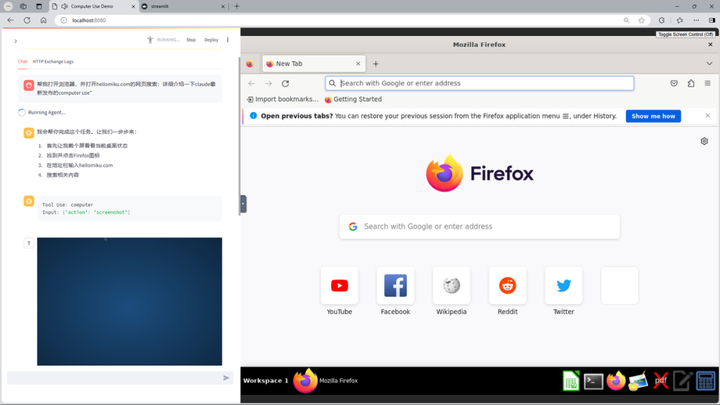Open the spreadsheet icon in the taskbar
Viewport: 720px width, 405px height.
tap(571, 381)
